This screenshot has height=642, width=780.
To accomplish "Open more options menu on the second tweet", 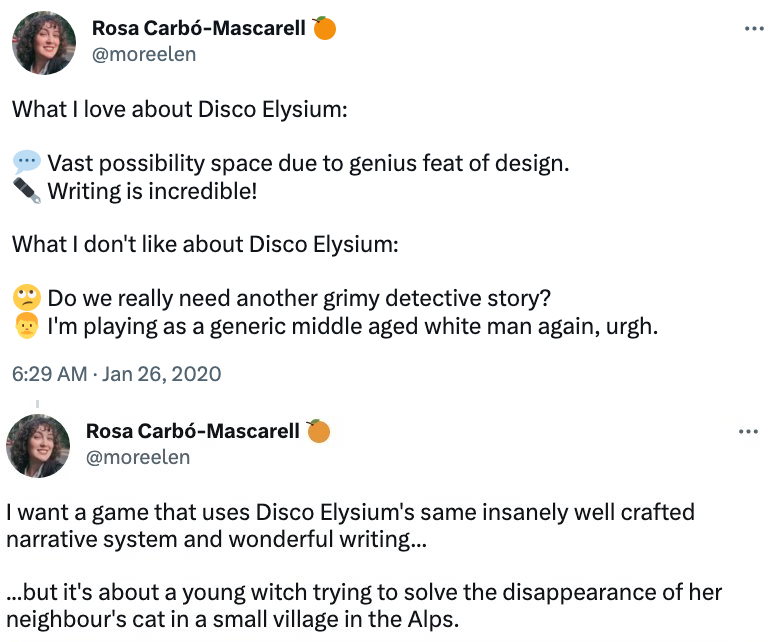I will tap(748, 432).
